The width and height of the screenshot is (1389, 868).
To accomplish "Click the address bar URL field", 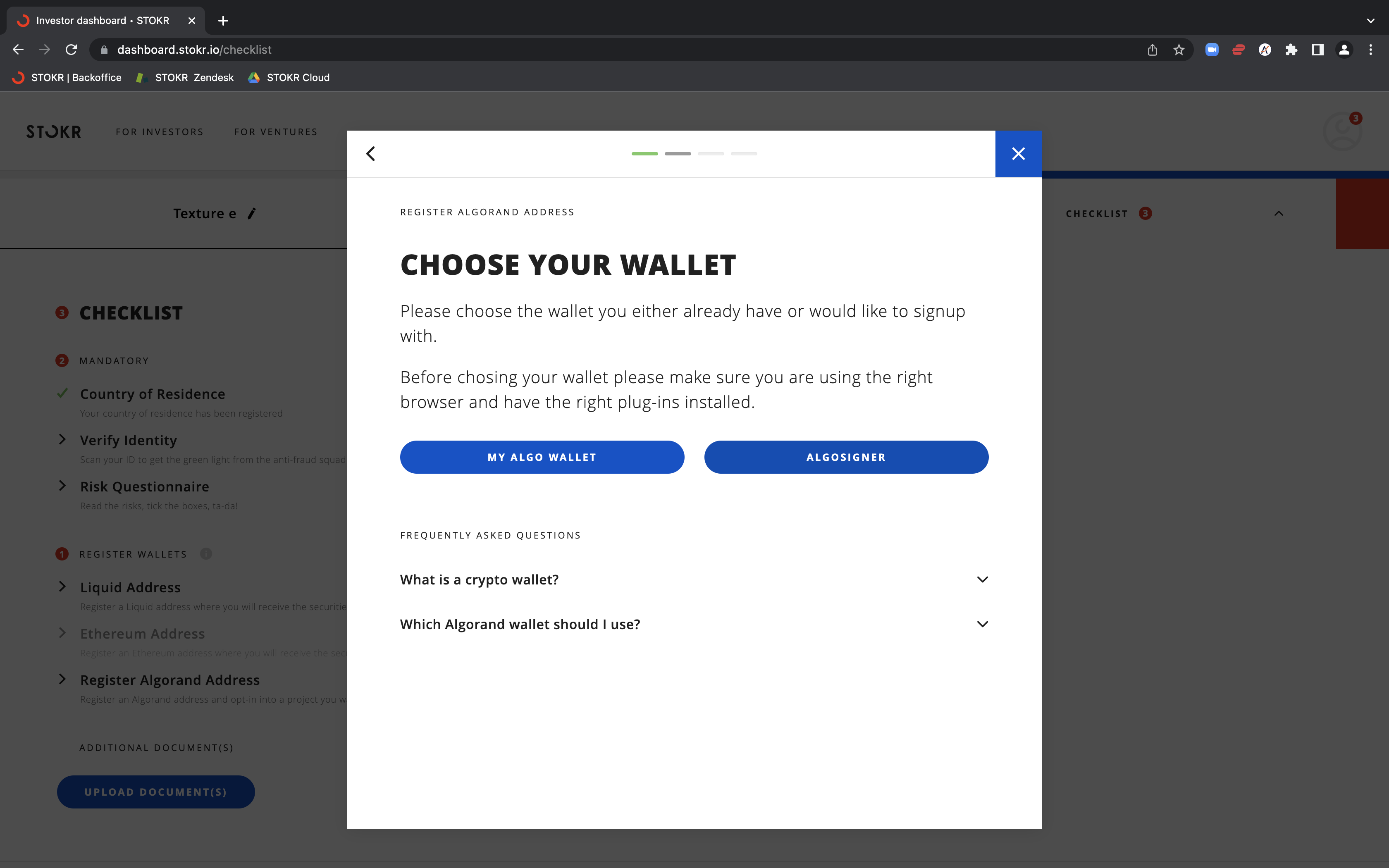I will (x=620, y=50).
